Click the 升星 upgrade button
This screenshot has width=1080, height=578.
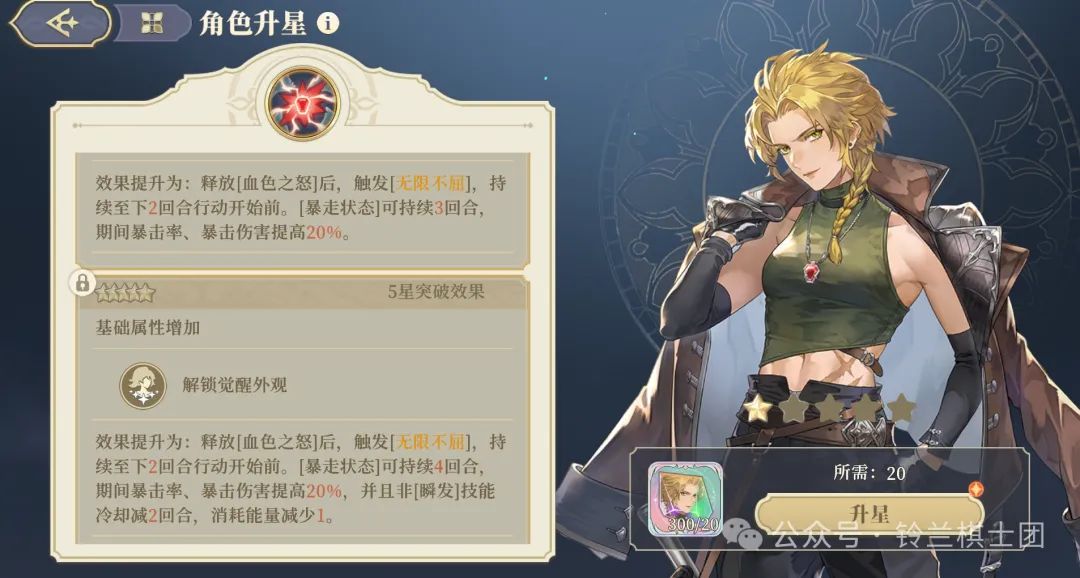[869, 514]
